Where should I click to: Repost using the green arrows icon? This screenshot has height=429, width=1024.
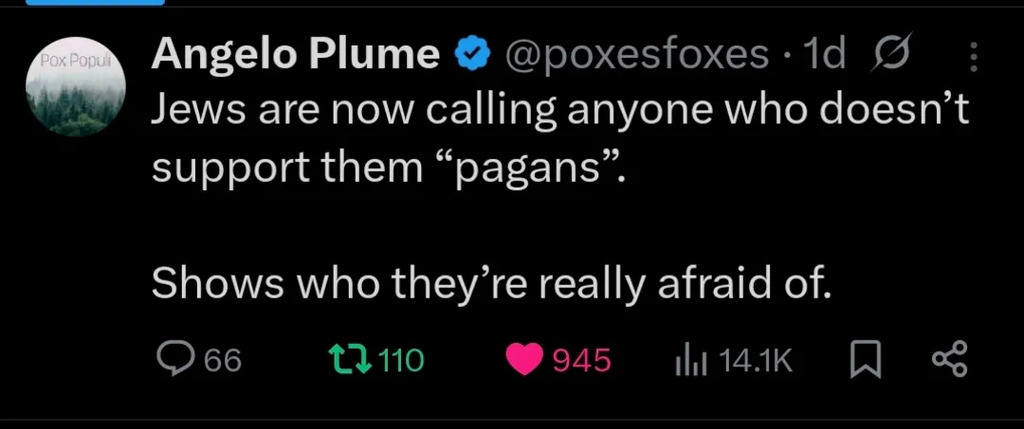coord(349,360)
